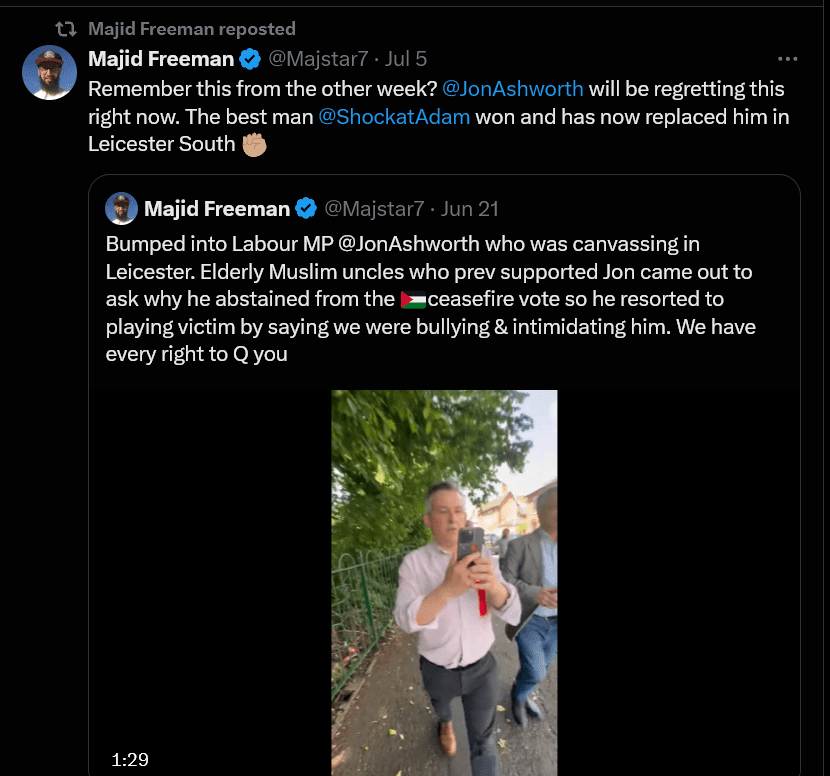The width and height of the screenshot is (830, 776).
Task: Click the verified badge on the main tweet
Action: [252, 59]
